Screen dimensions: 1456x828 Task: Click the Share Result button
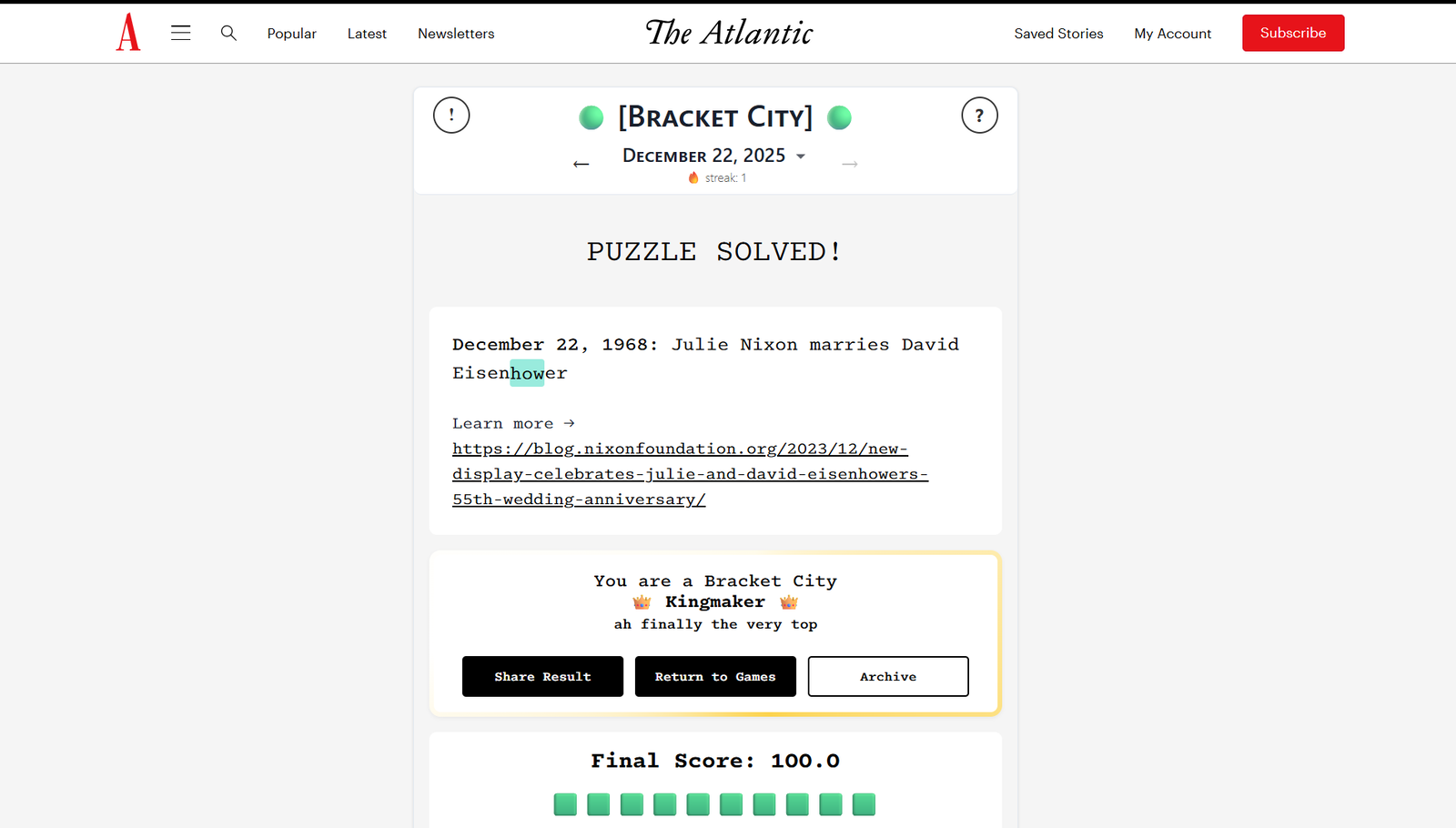(x=542, y=676)
